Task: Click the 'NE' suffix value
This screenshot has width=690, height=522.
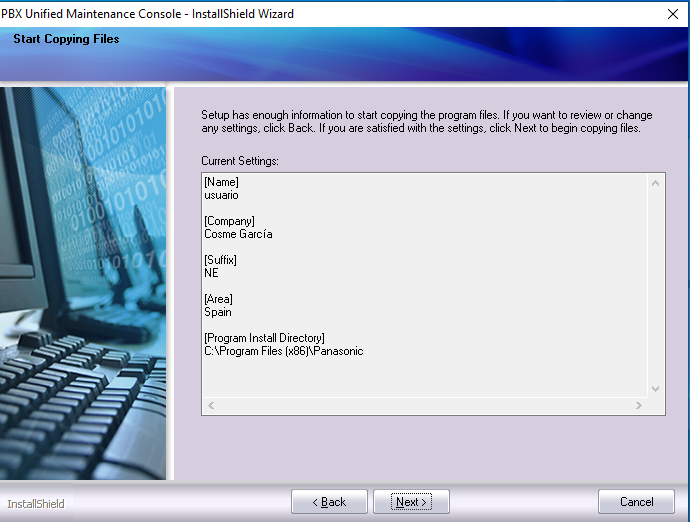Action: (211, 273)
